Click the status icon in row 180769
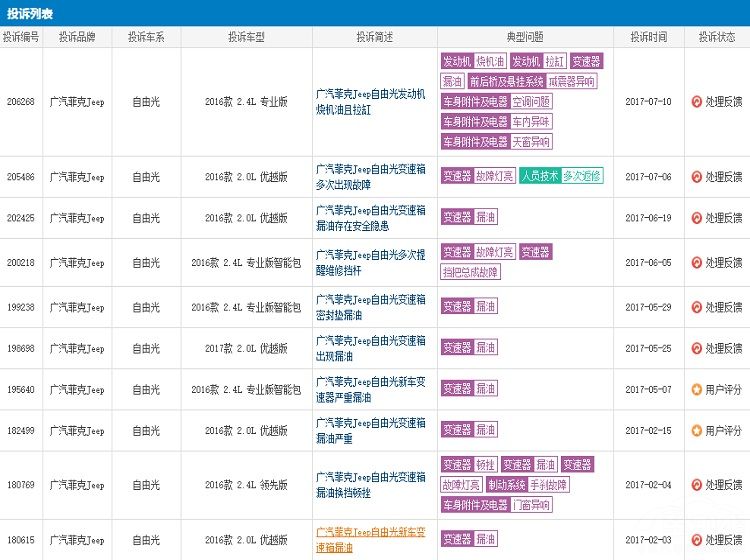750x560 pixels. 696,485
